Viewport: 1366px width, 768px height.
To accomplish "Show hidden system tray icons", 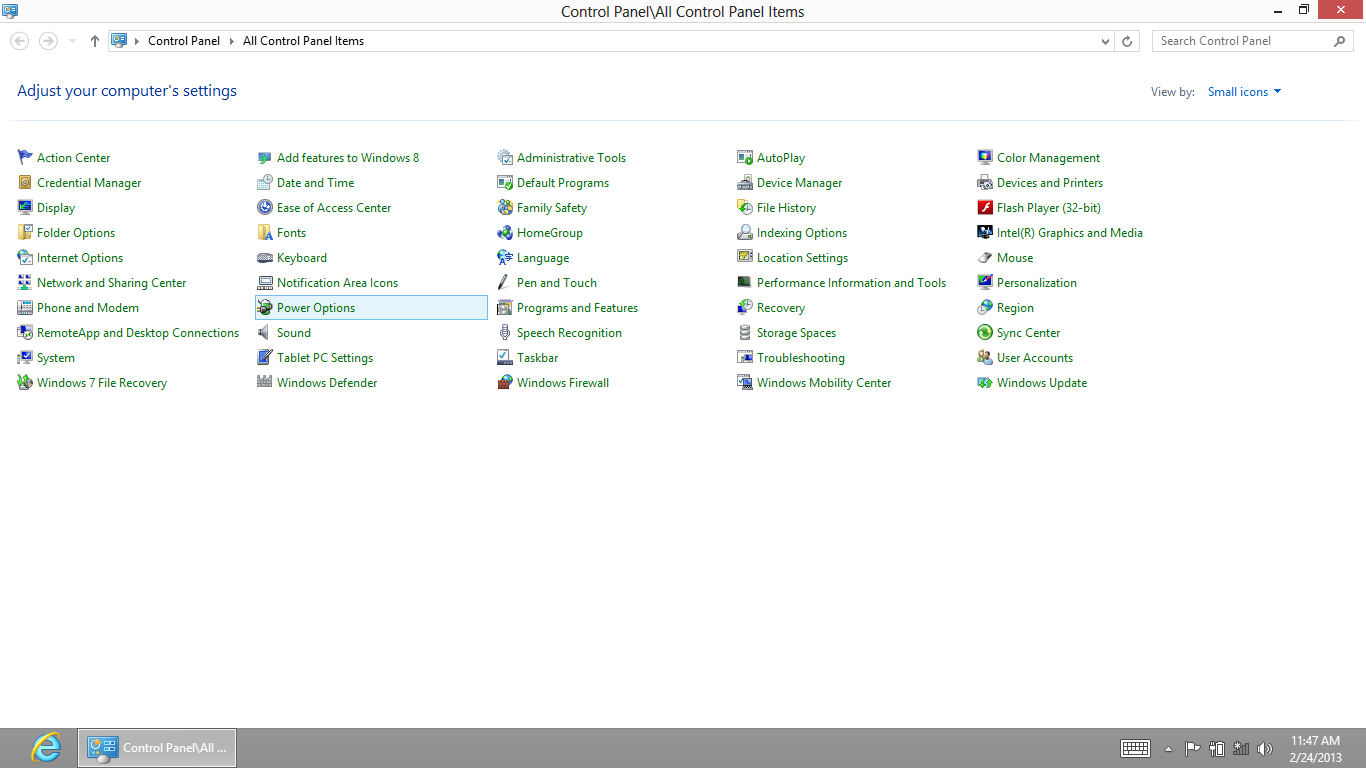I will coord(1168,749).
